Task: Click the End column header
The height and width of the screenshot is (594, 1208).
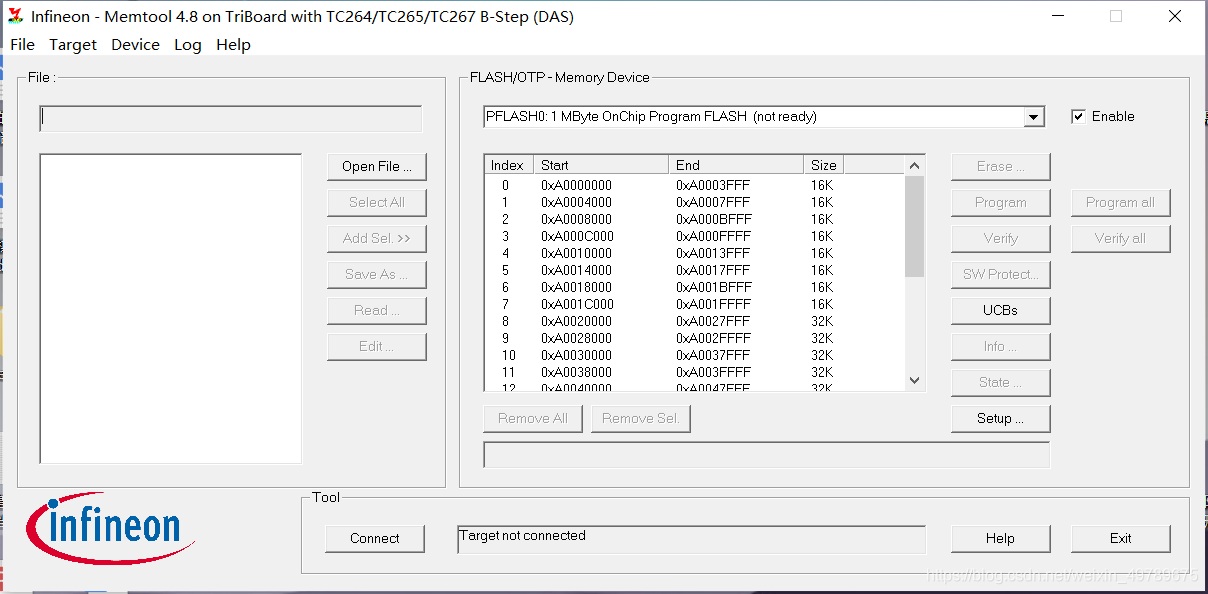Action: tap(736, 166)
